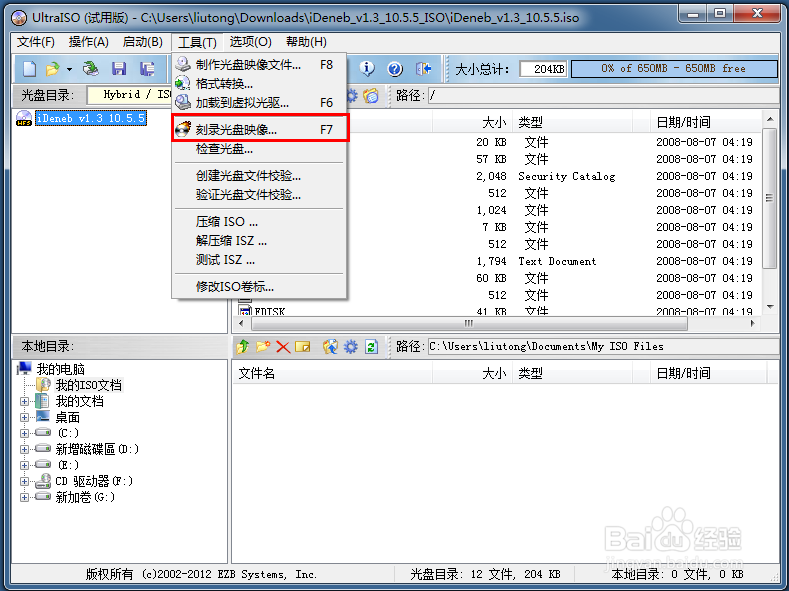This screenshot has width=789, height=591.
Task: Click the 我的电脑 computer icon
Action: pos(25,369)
